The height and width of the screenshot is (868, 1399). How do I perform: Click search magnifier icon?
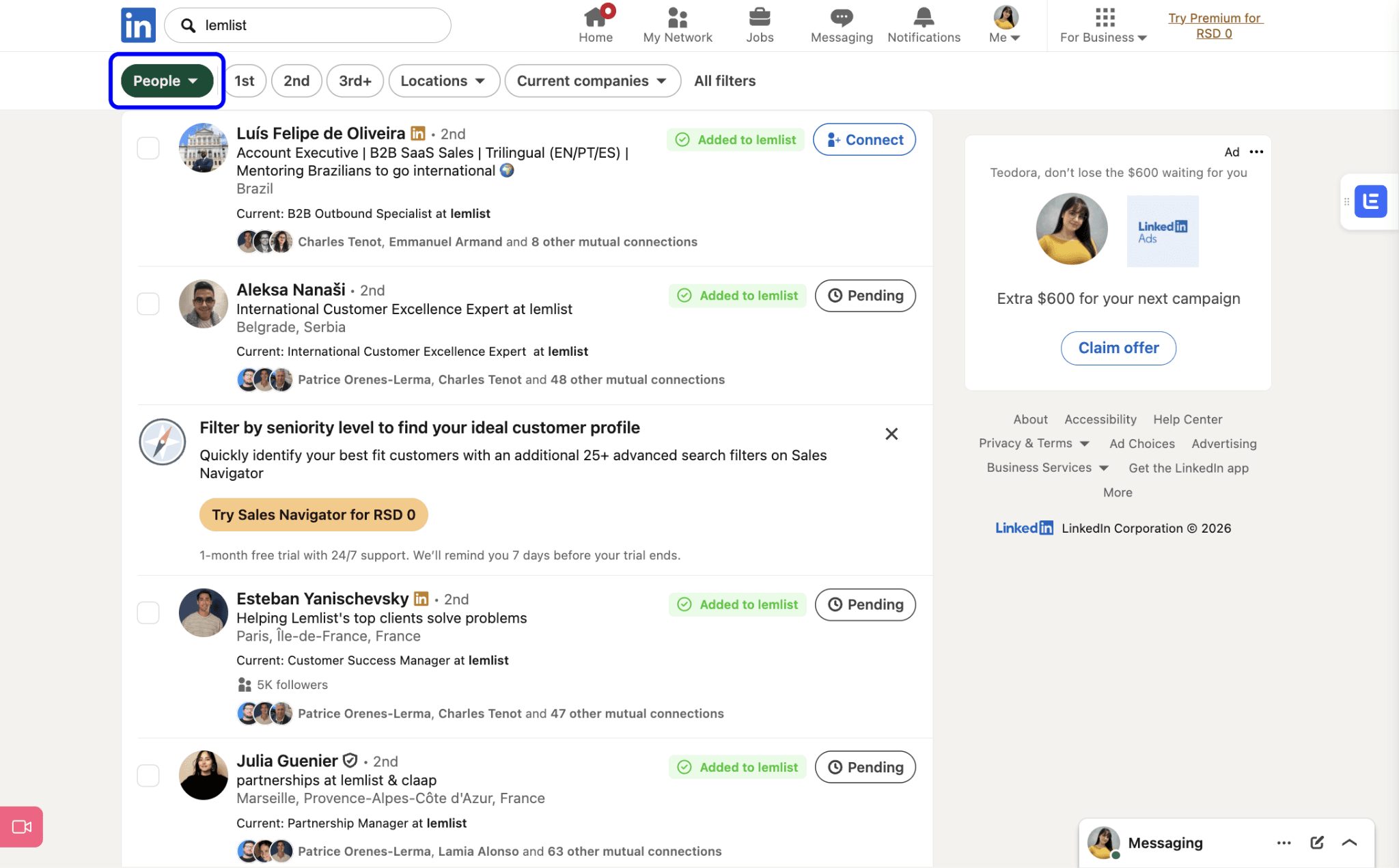tap(188, 25)
